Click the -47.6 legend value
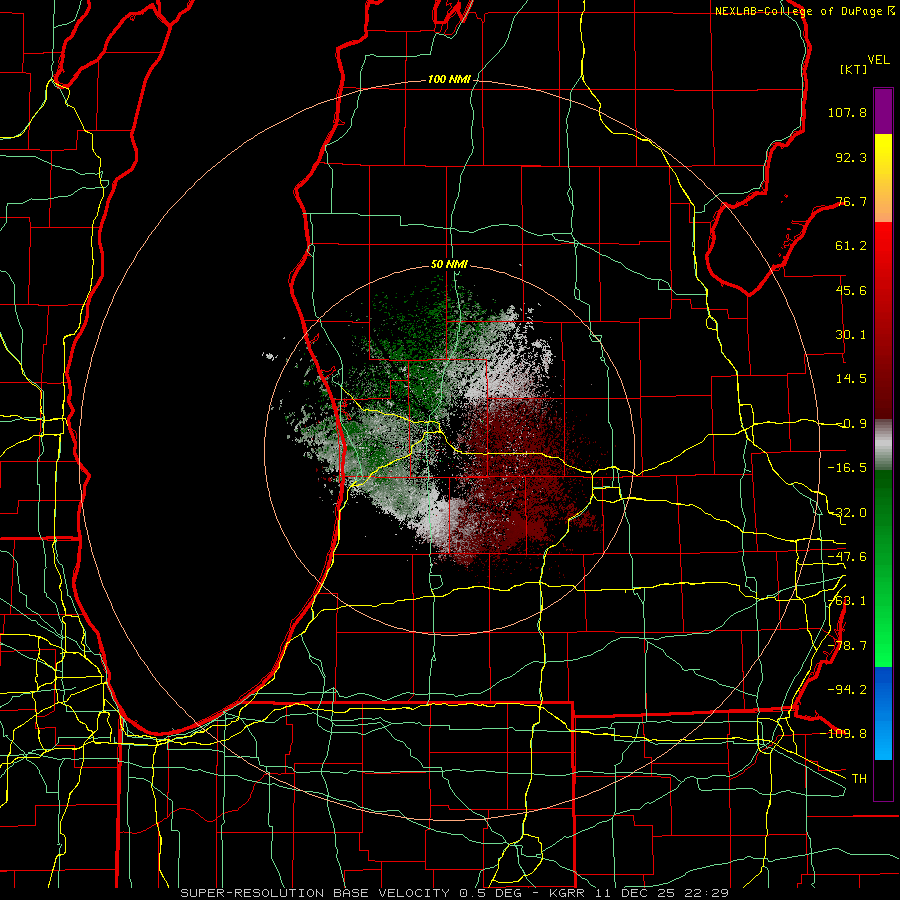This screenshot has height=900, width=900. click(x=847, y=557)
